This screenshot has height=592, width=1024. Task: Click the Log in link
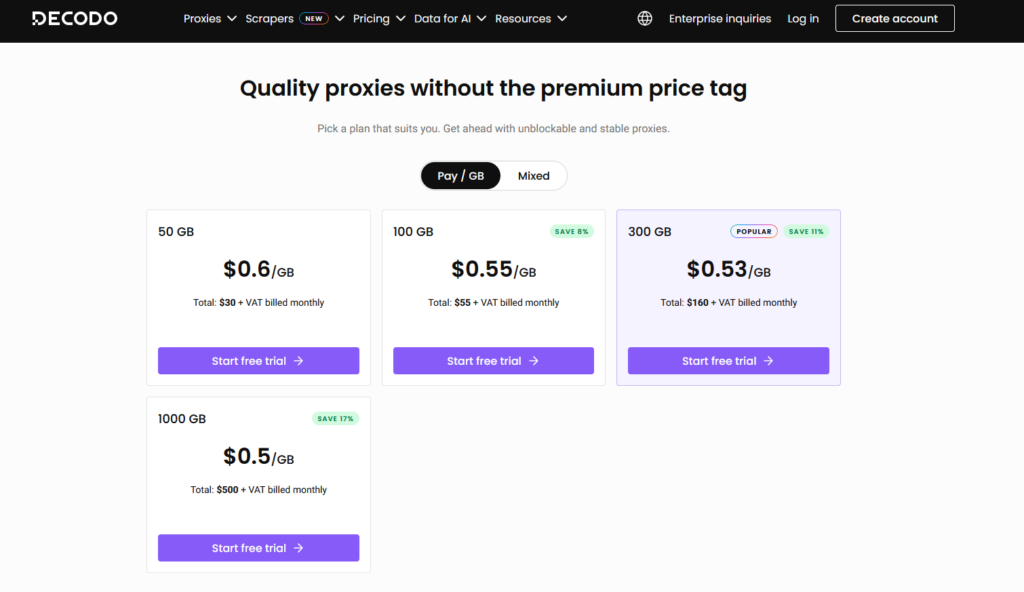[803, 18]
